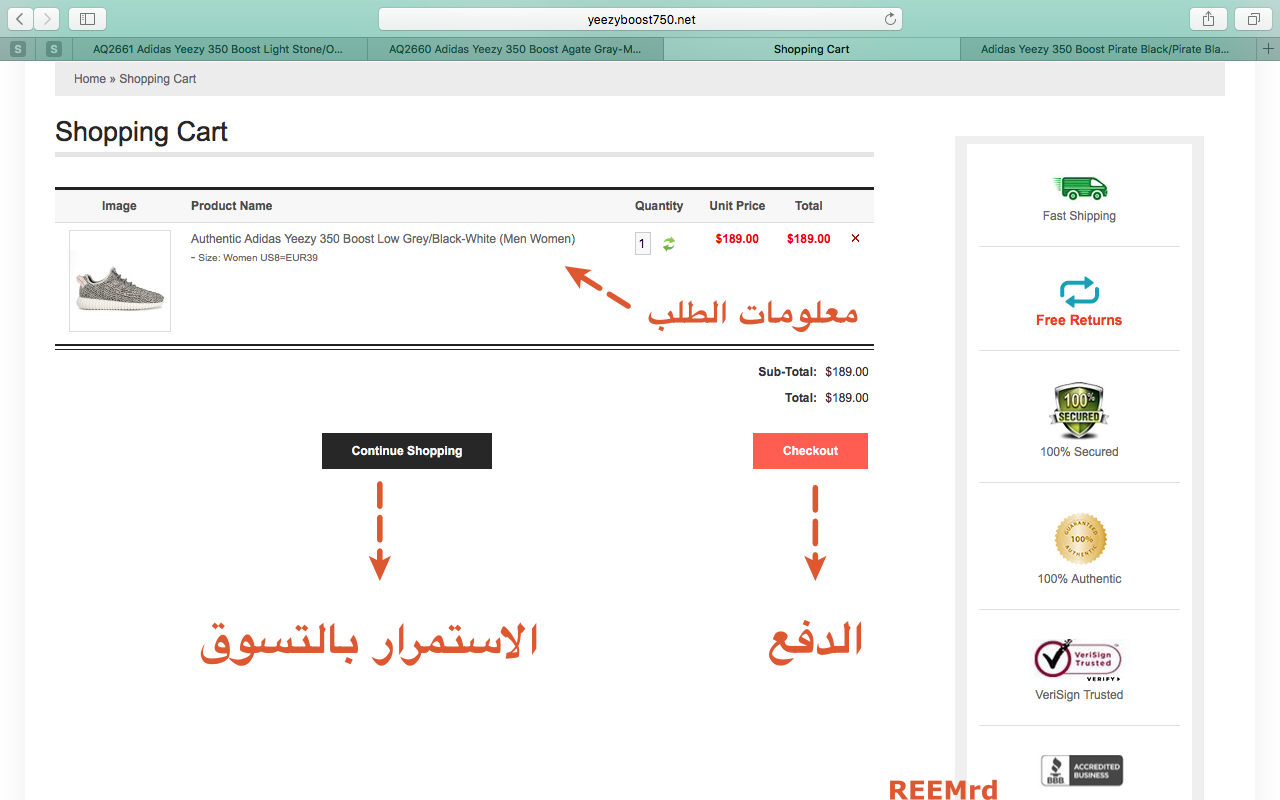This screenshot has width=1280, height=800.
Task: Click the Free Returns arrows icon
Action: coord(1079,292)
